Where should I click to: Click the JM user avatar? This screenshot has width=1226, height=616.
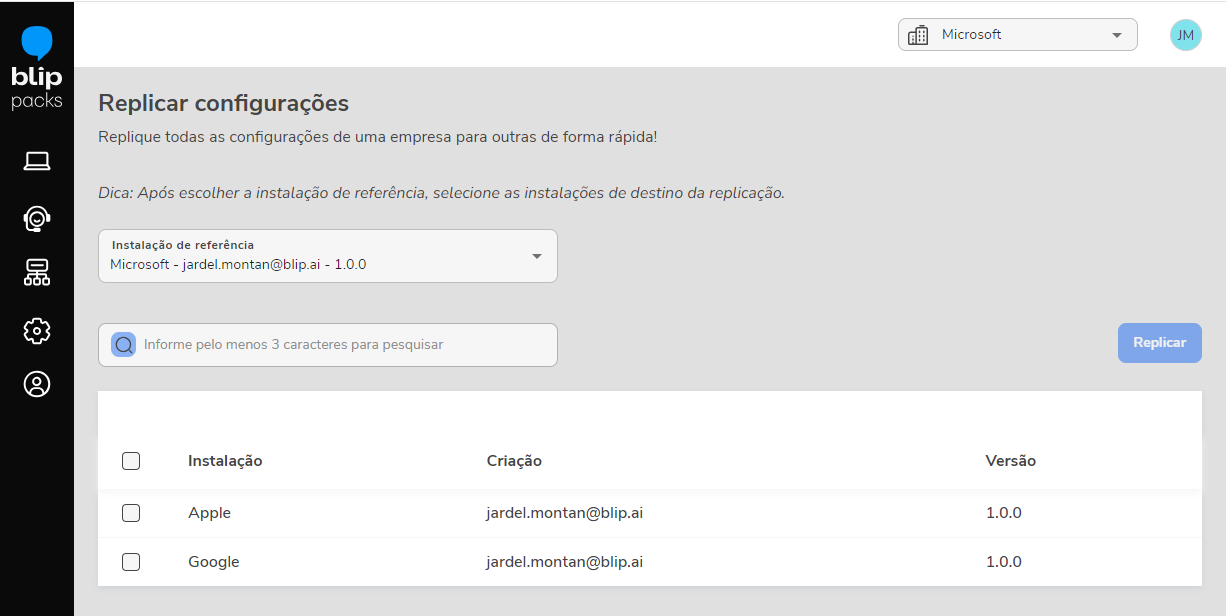tap(1185, 35)
